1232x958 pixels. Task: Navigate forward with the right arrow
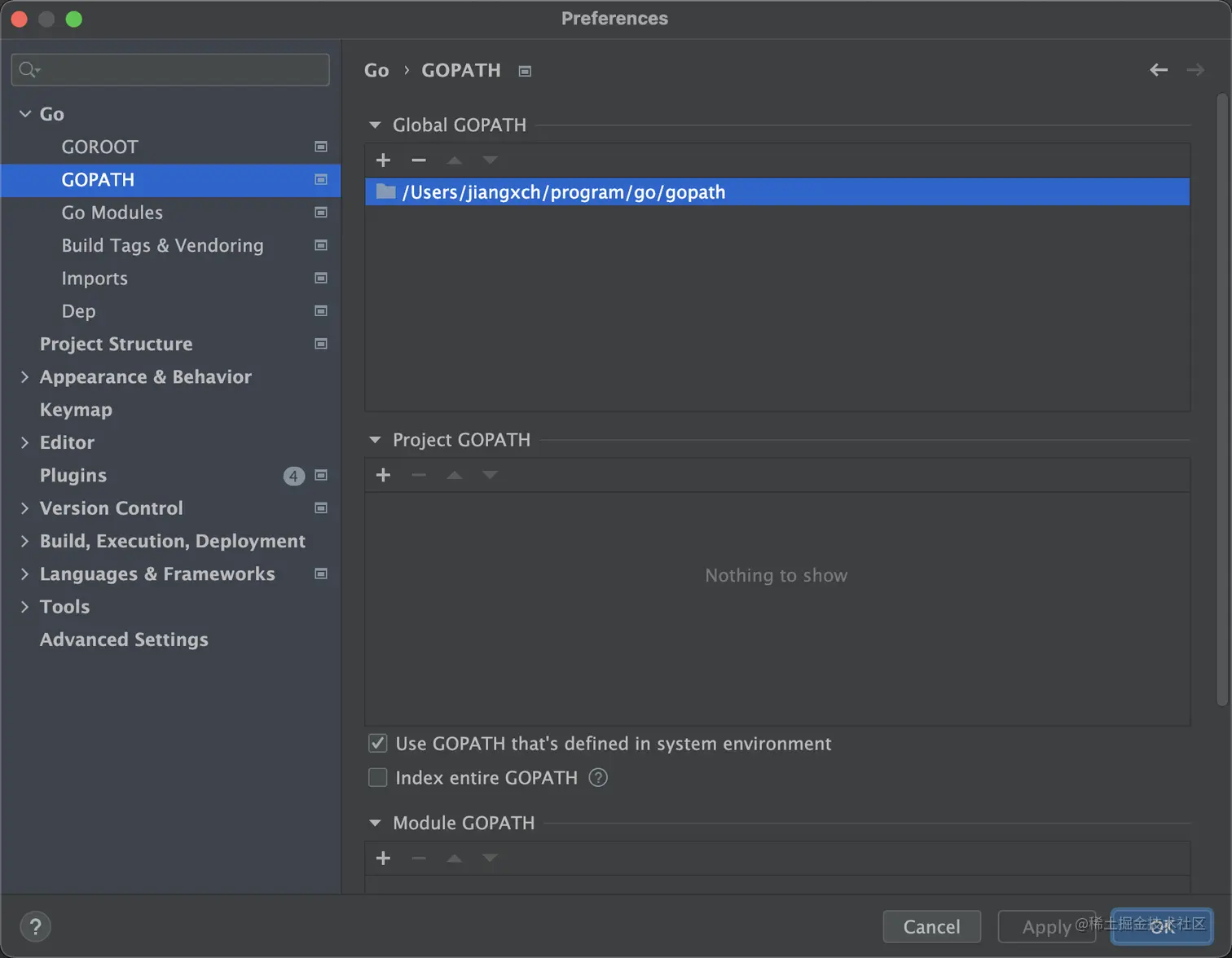[1195, 70]
